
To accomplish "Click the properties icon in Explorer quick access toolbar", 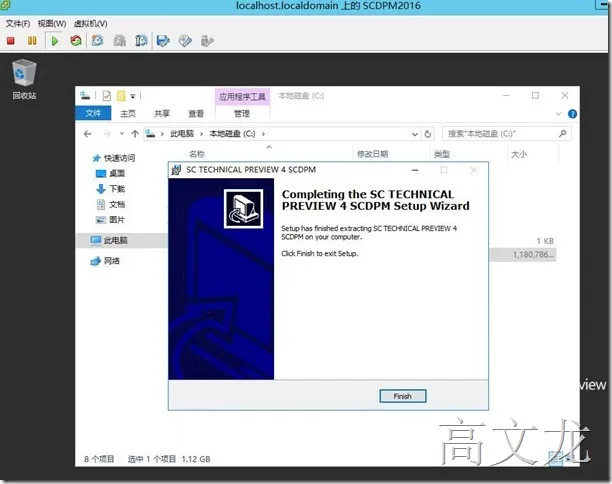I will point(107,96).
